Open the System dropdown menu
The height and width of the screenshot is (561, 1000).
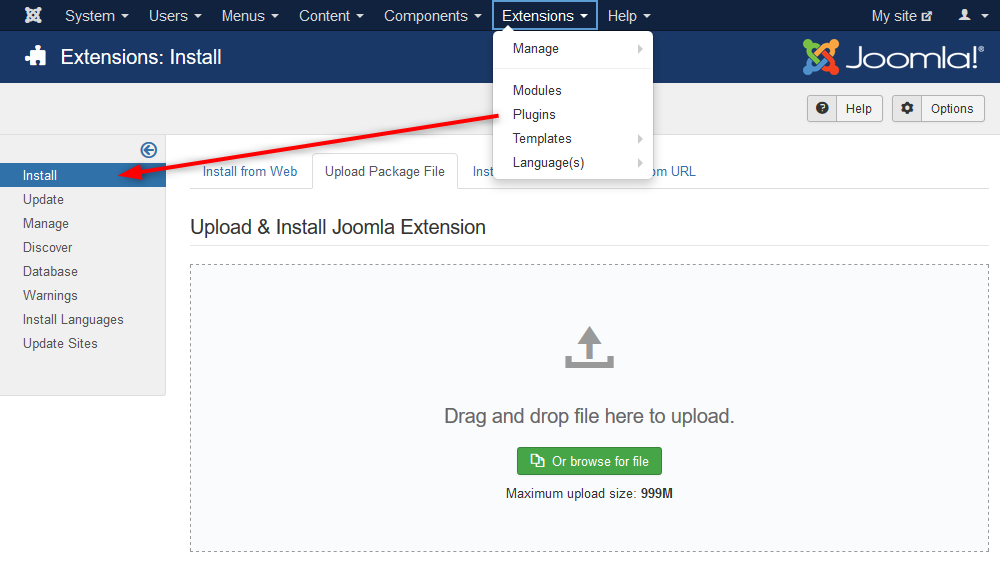96,16
